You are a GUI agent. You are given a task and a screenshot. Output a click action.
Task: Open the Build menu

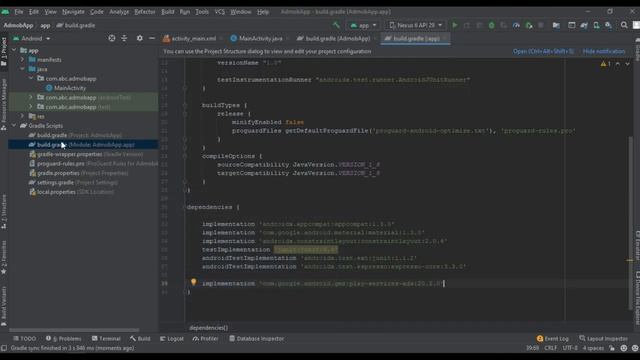pos(167,12)
